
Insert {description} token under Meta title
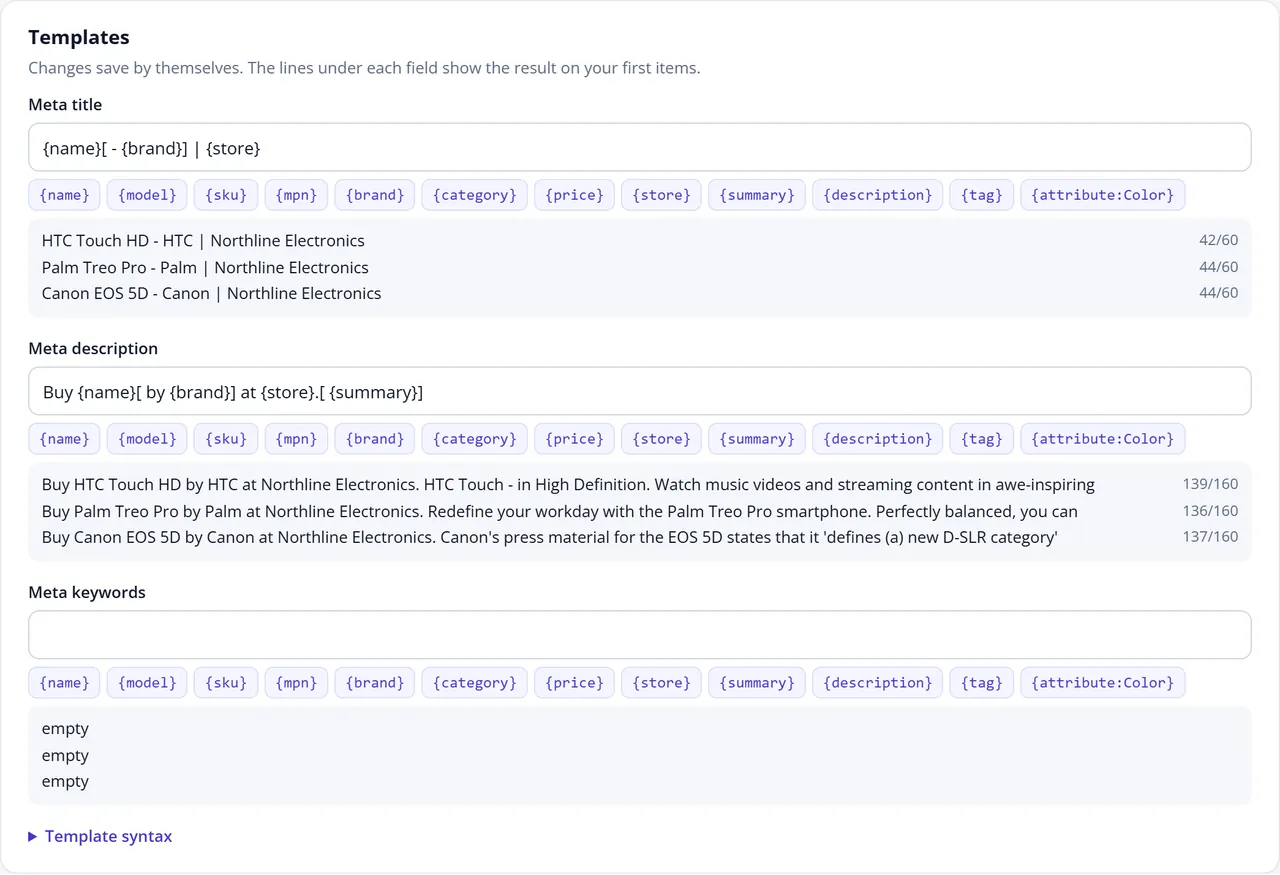tap(878, 195)
